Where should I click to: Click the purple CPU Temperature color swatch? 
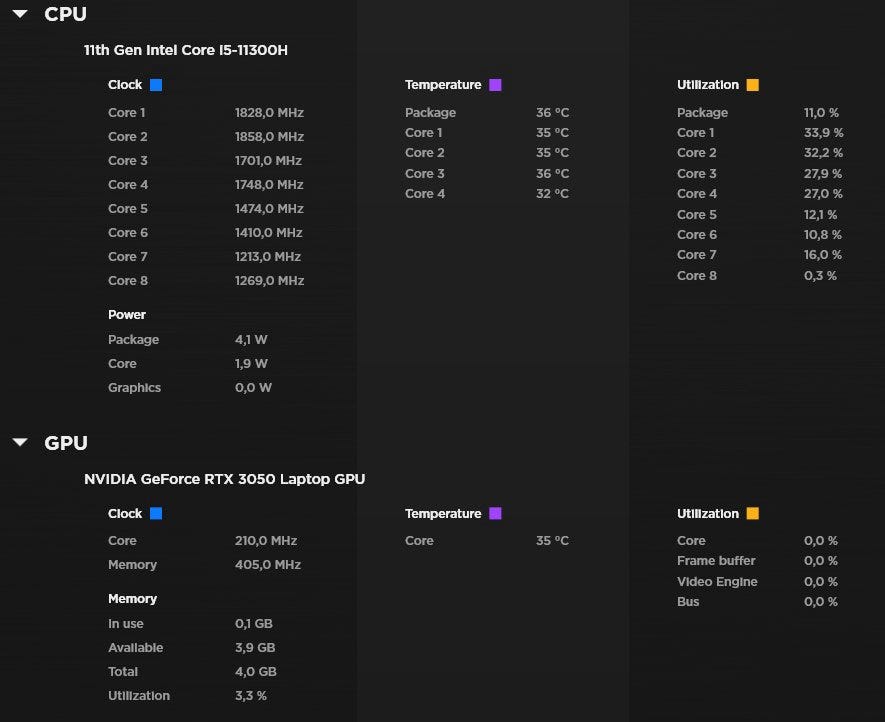click(x=496, y=85)
